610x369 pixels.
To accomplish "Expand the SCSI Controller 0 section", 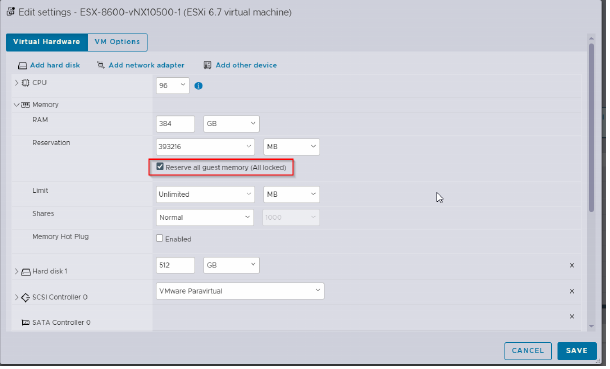I will click(x=16, y=297).
